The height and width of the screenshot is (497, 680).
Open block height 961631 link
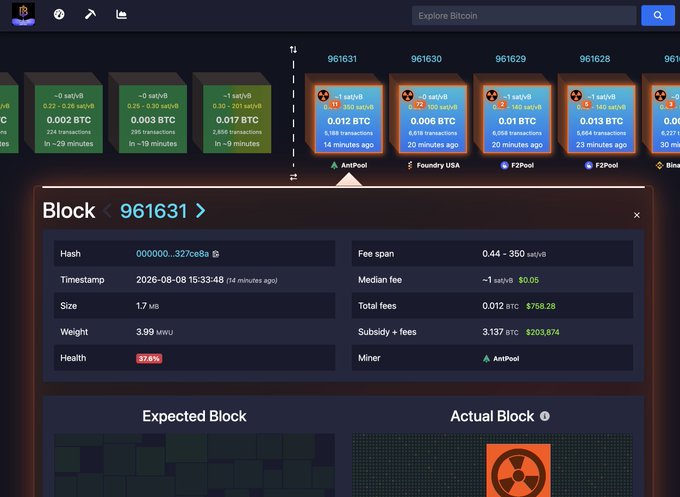coord(342,59)
